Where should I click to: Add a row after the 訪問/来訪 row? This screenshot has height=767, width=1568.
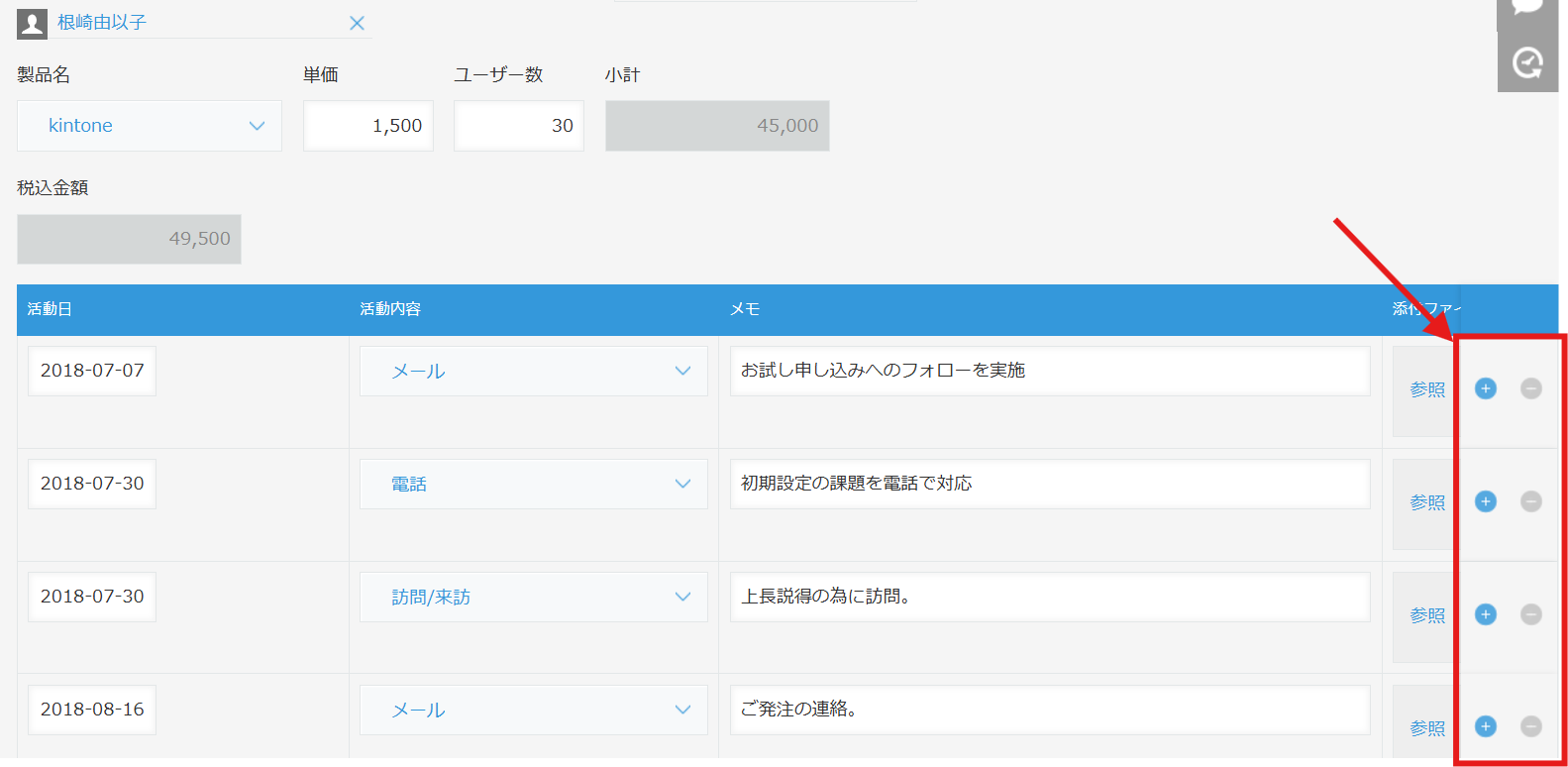[x=1485, y=614]
